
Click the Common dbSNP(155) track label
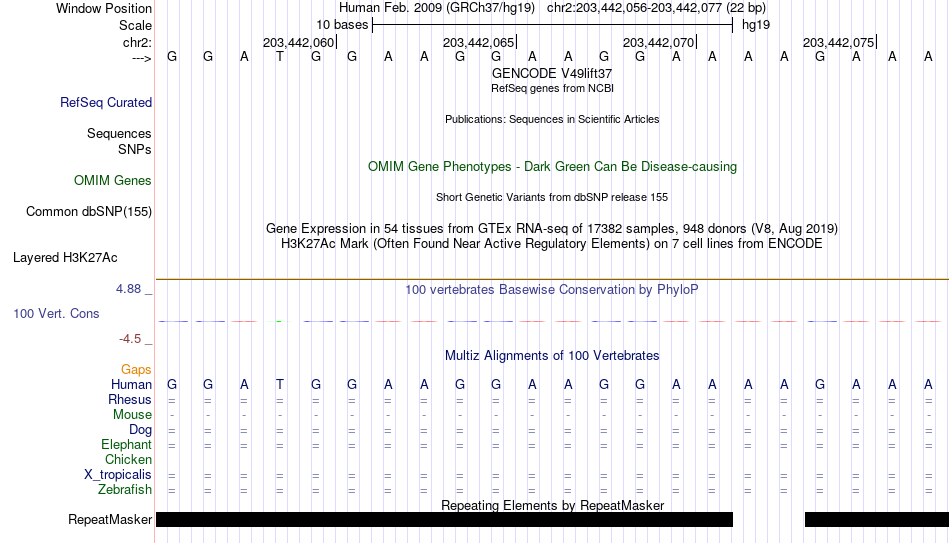(x=89, y=212)
